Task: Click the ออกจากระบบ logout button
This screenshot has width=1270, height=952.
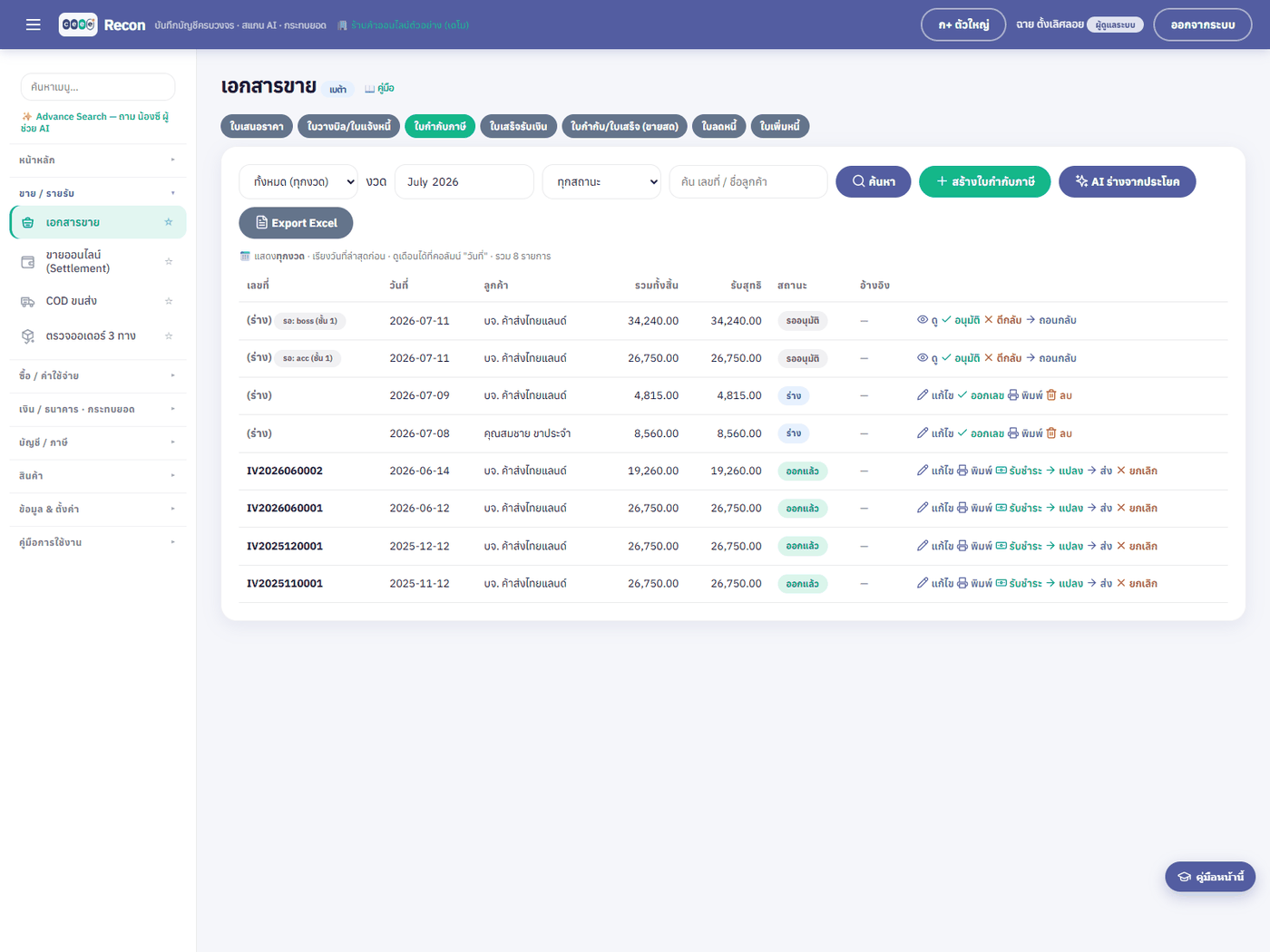Action: point(1203,24)
